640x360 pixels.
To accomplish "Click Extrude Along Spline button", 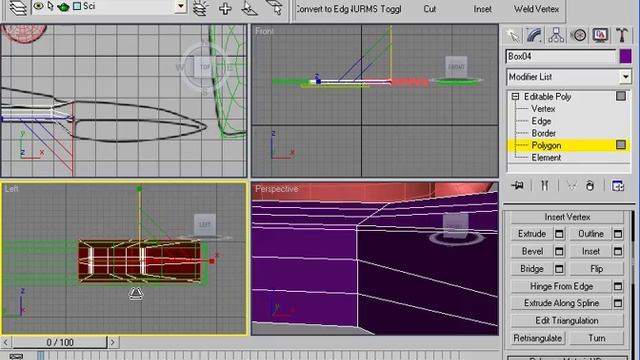I will pyautogui.click(x=561, y=303).
